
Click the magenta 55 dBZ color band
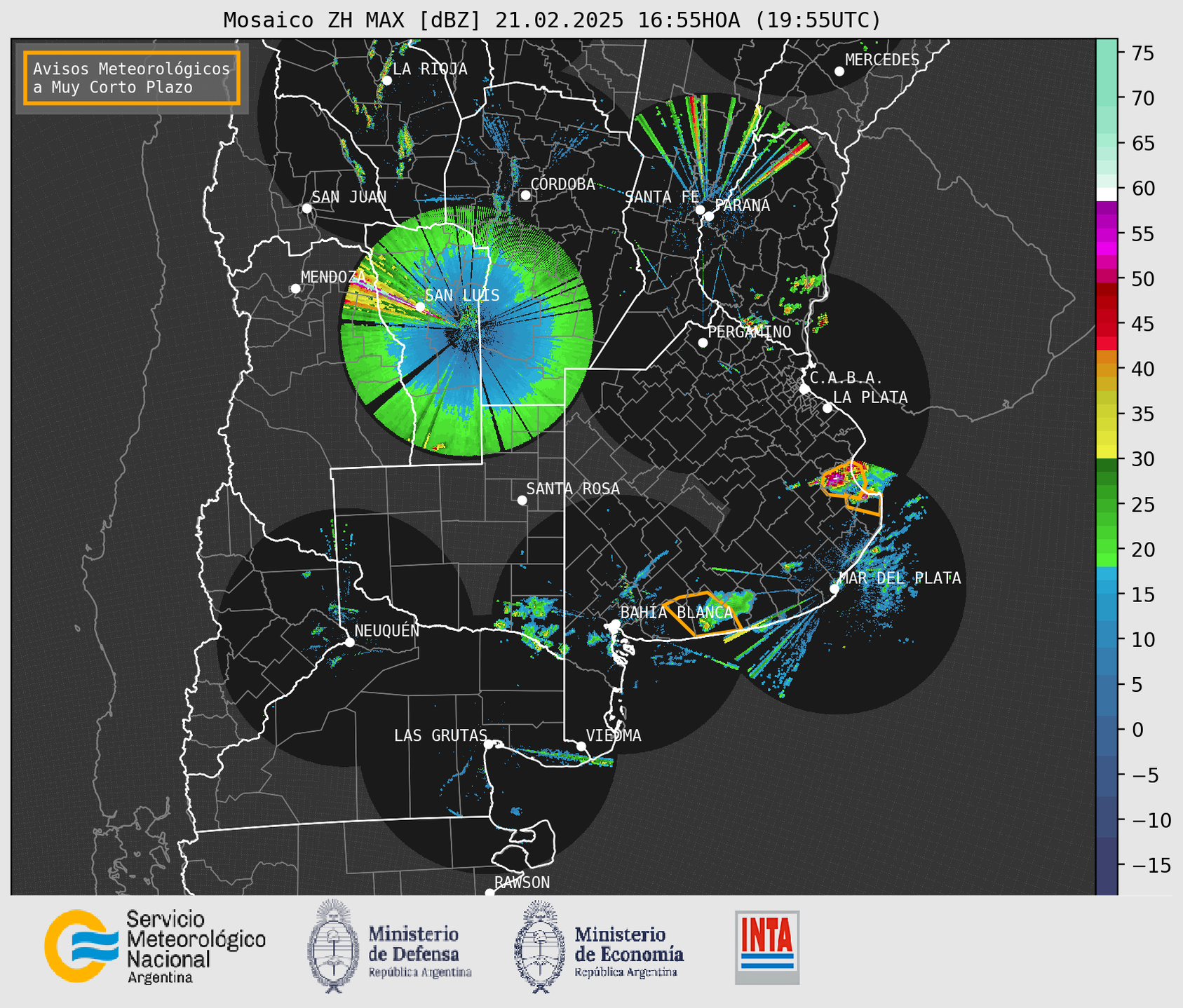tap(1106, 233)
